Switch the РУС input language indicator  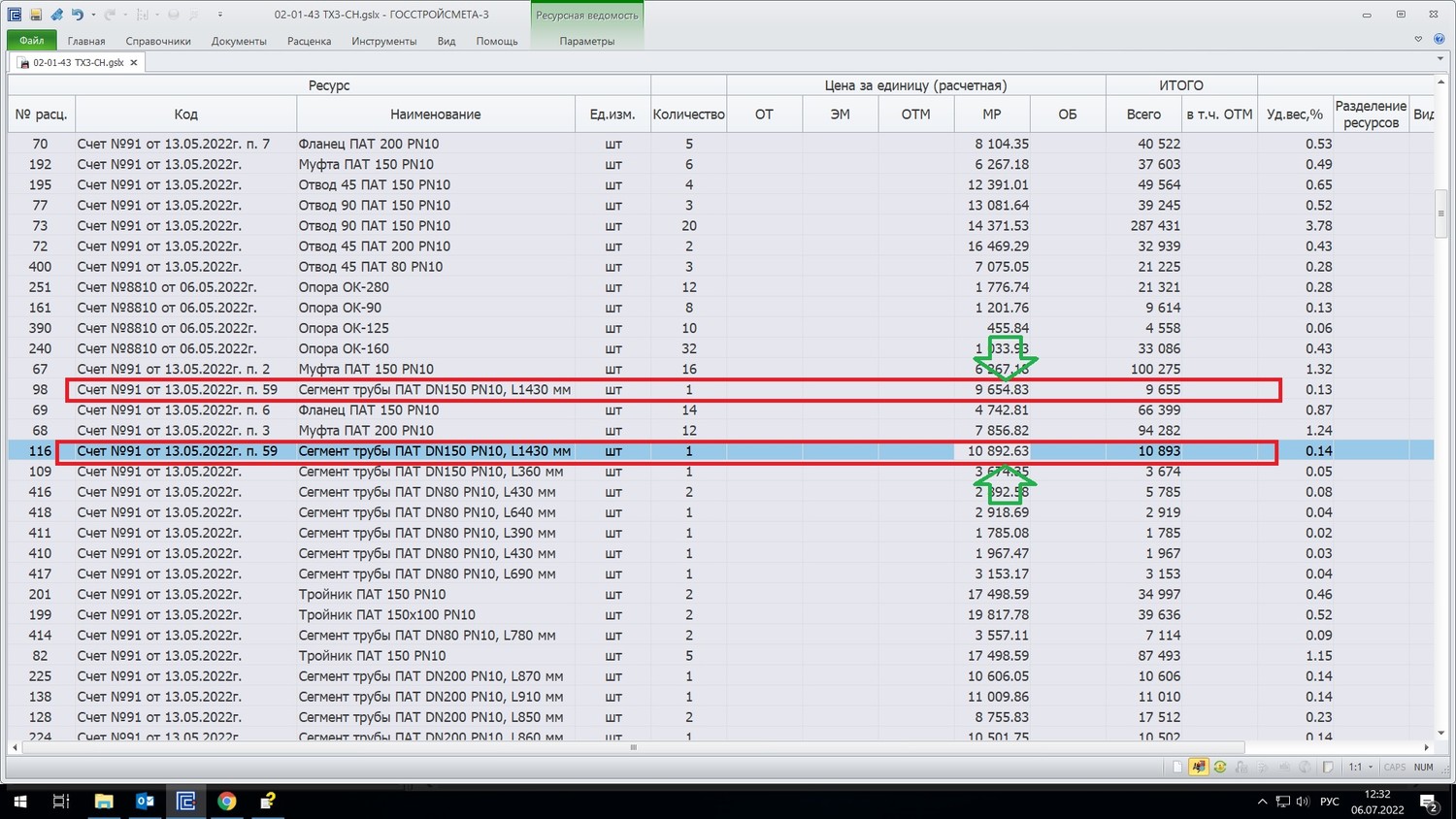pyautogui.click(x=1330, y=802)
